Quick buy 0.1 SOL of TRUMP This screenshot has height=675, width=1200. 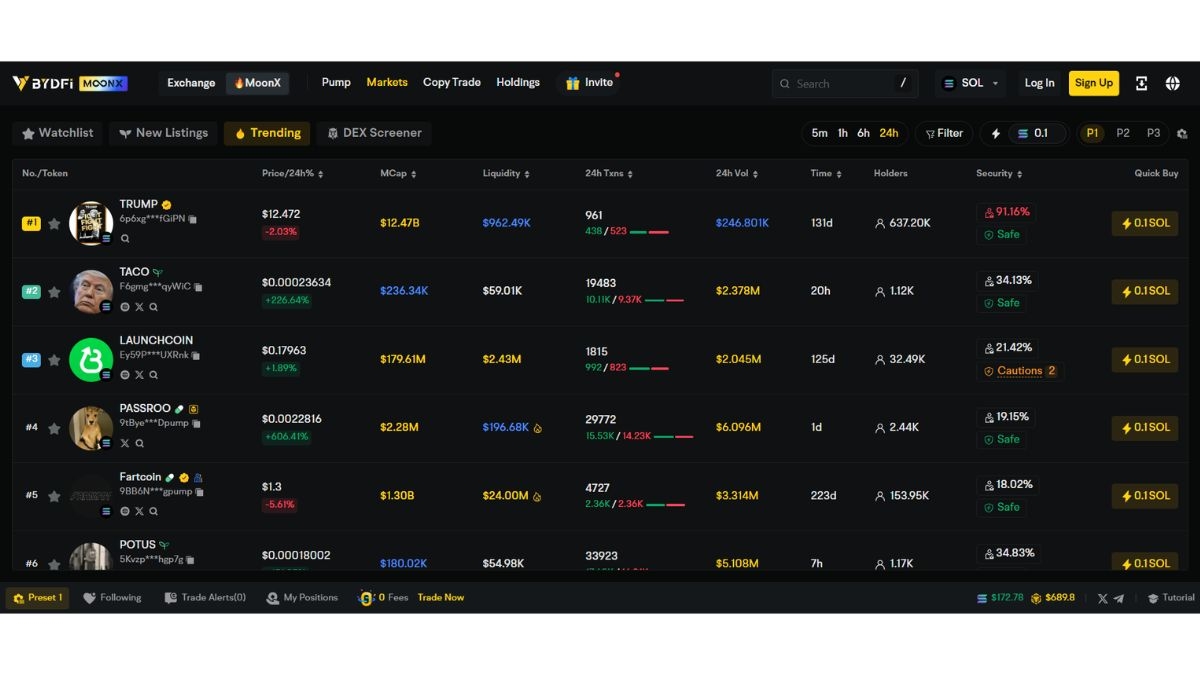(1145, 224)
